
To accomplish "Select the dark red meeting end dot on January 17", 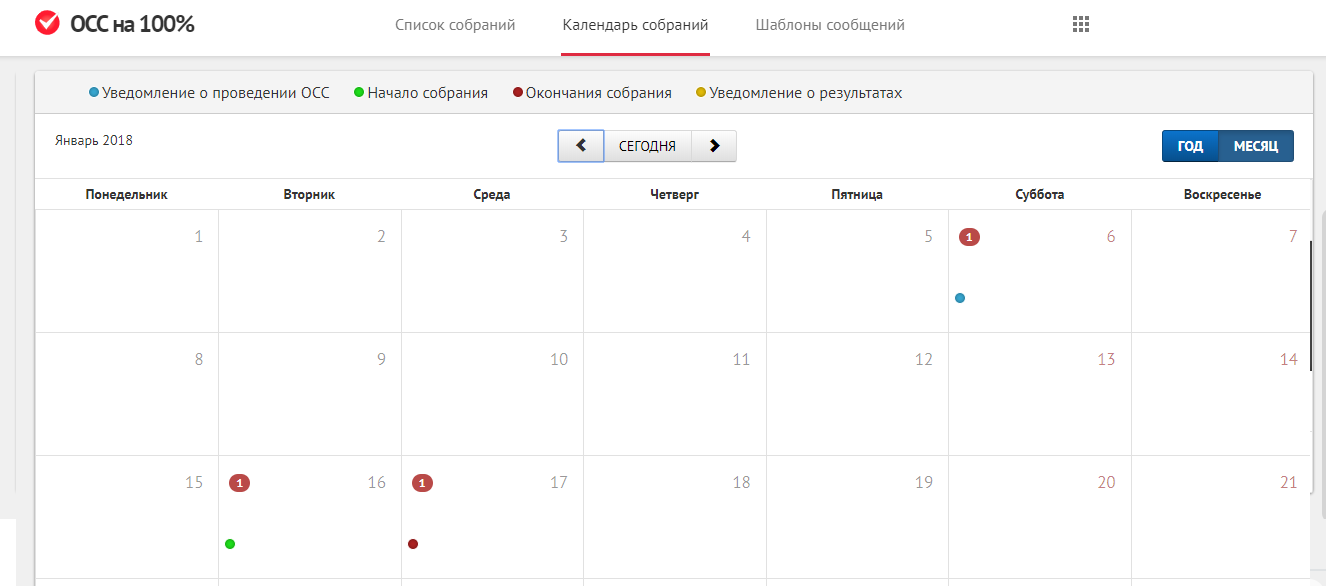I will point(413,544).
